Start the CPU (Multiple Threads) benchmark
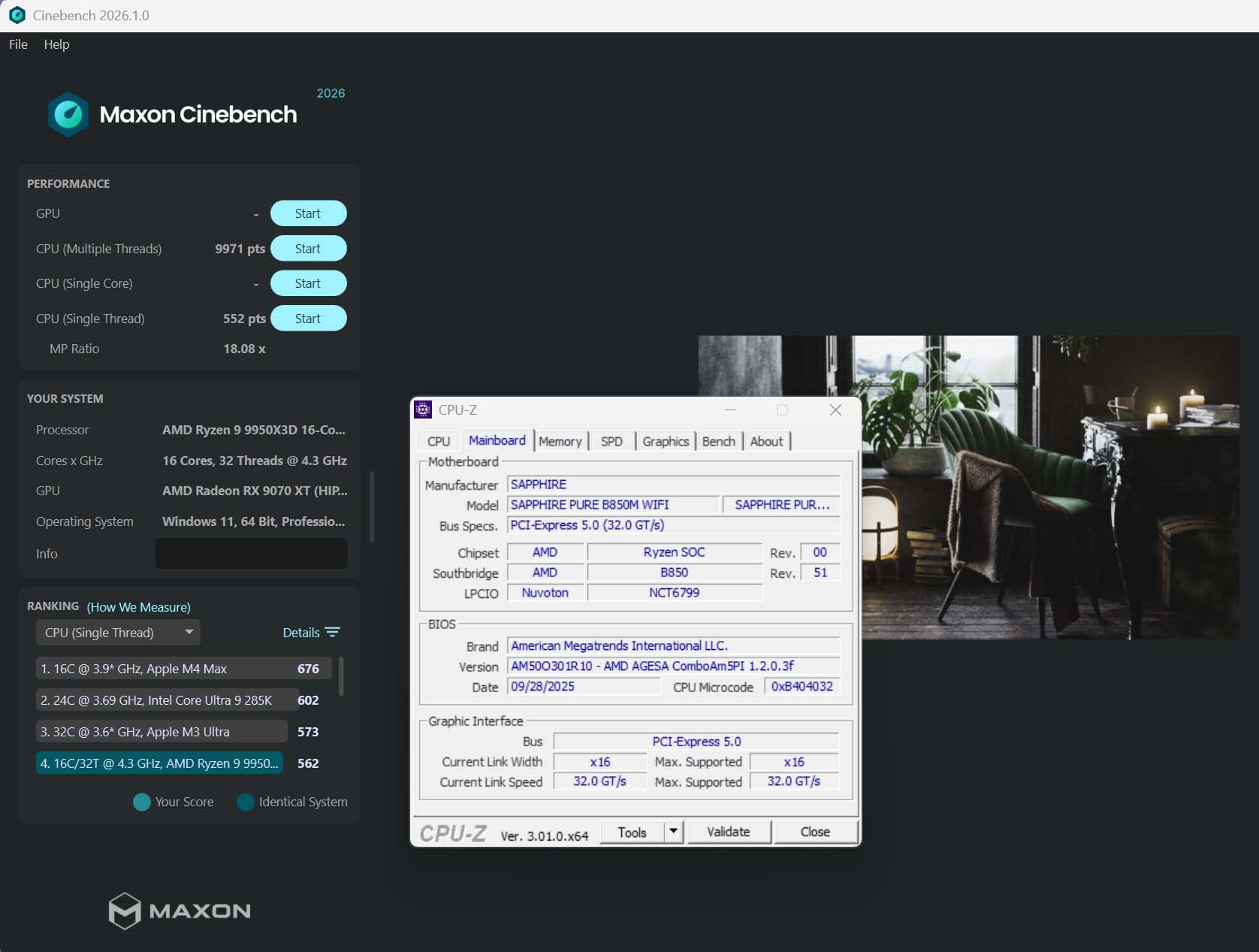Screen dimensions: 1259x952 point(308,249)
